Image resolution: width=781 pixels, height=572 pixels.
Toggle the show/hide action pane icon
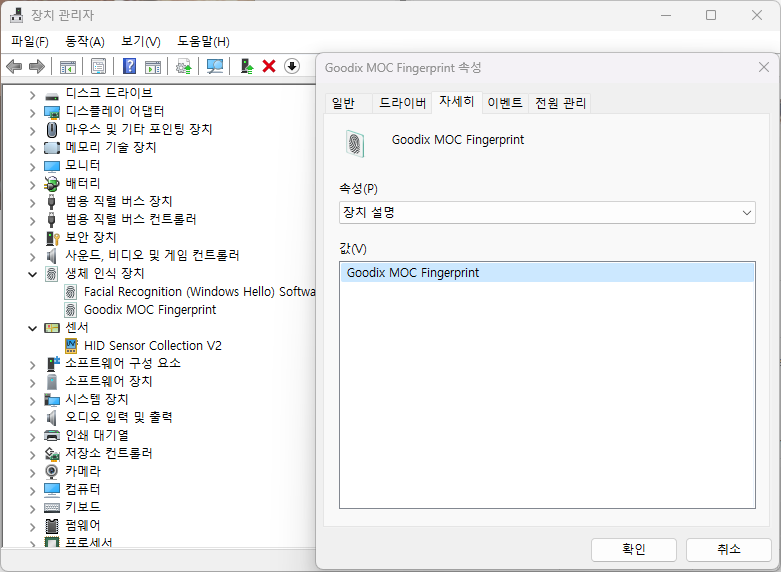153,66
